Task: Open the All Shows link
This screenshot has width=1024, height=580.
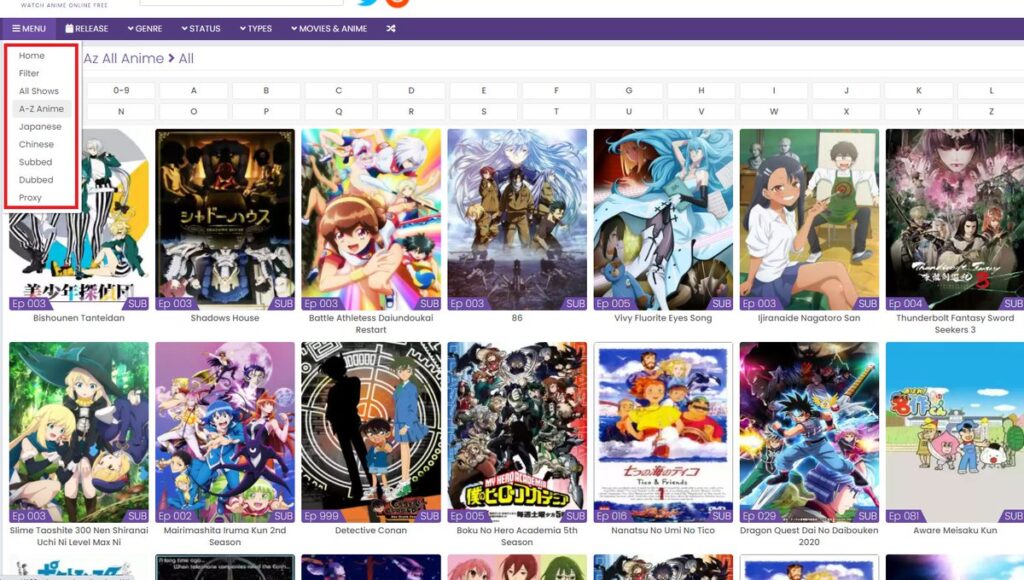Action: click(38, 90)
